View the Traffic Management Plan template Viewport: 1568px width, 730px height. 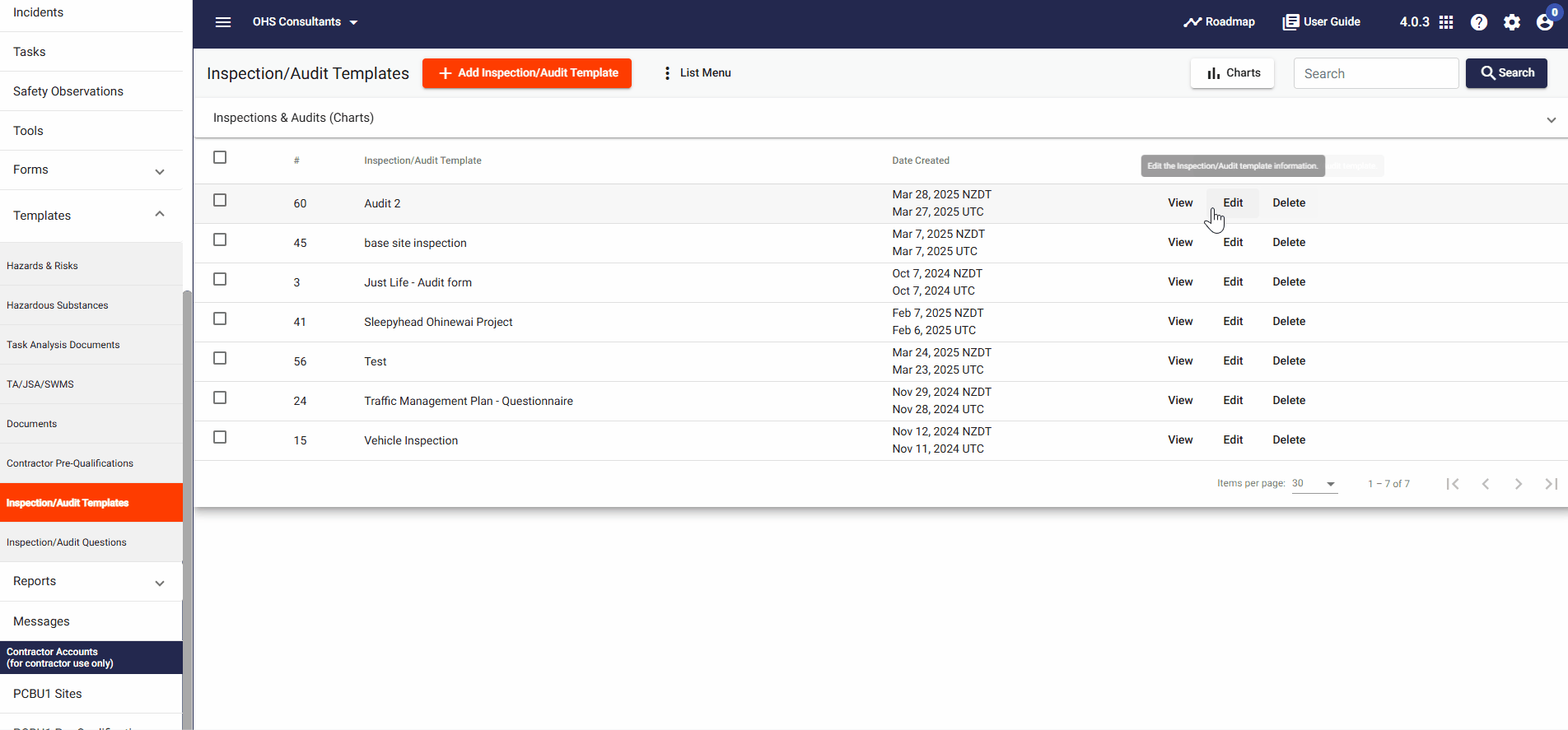coord(1180,401)
